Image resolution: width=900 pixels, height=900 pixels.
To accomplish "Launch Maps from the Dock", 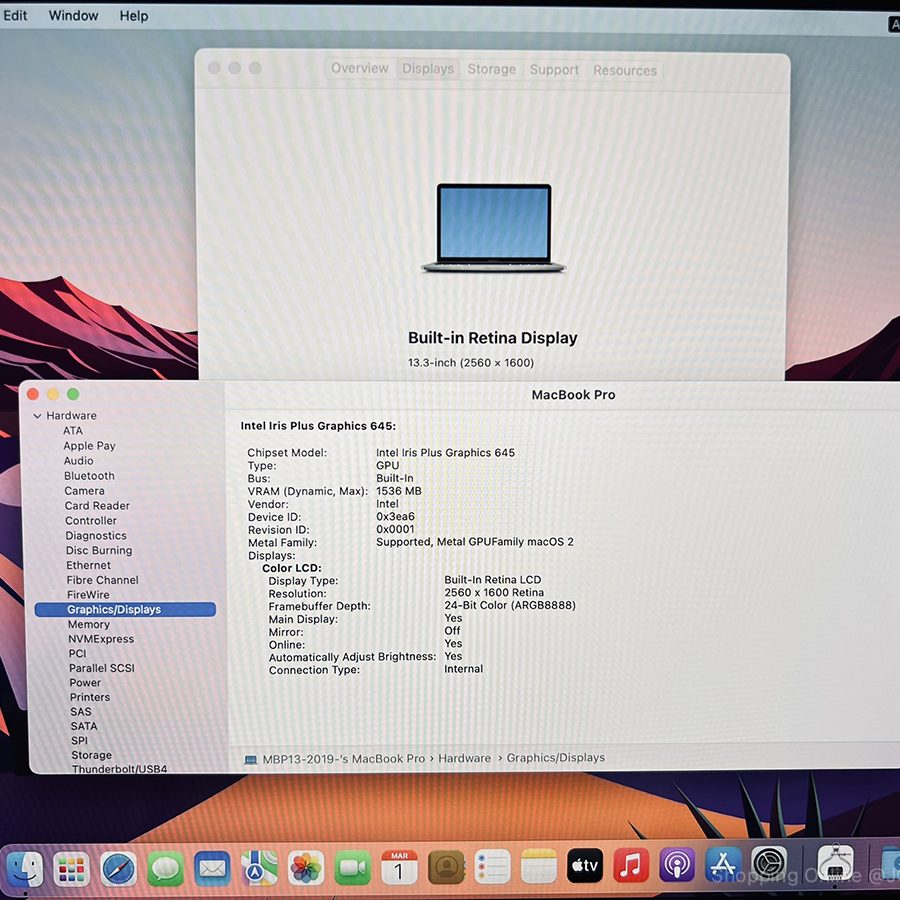I will click(x=259, y=868).
